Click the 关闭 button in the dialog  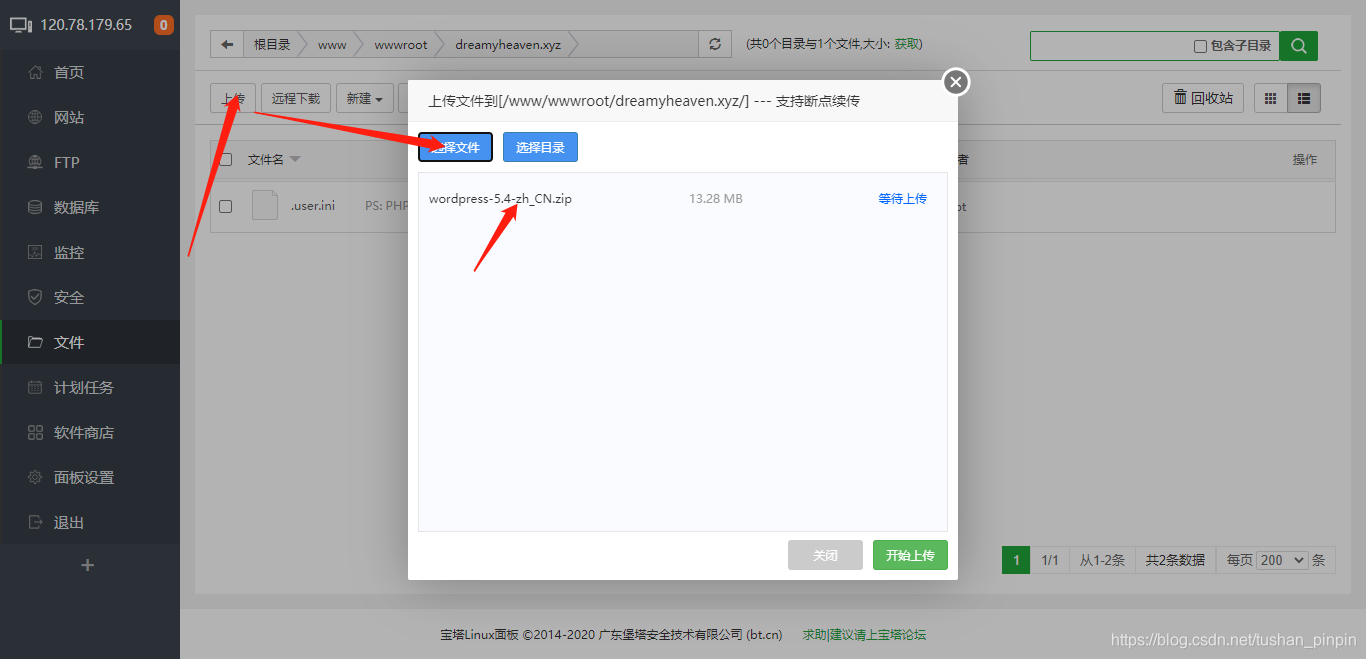tap(825, 555)
